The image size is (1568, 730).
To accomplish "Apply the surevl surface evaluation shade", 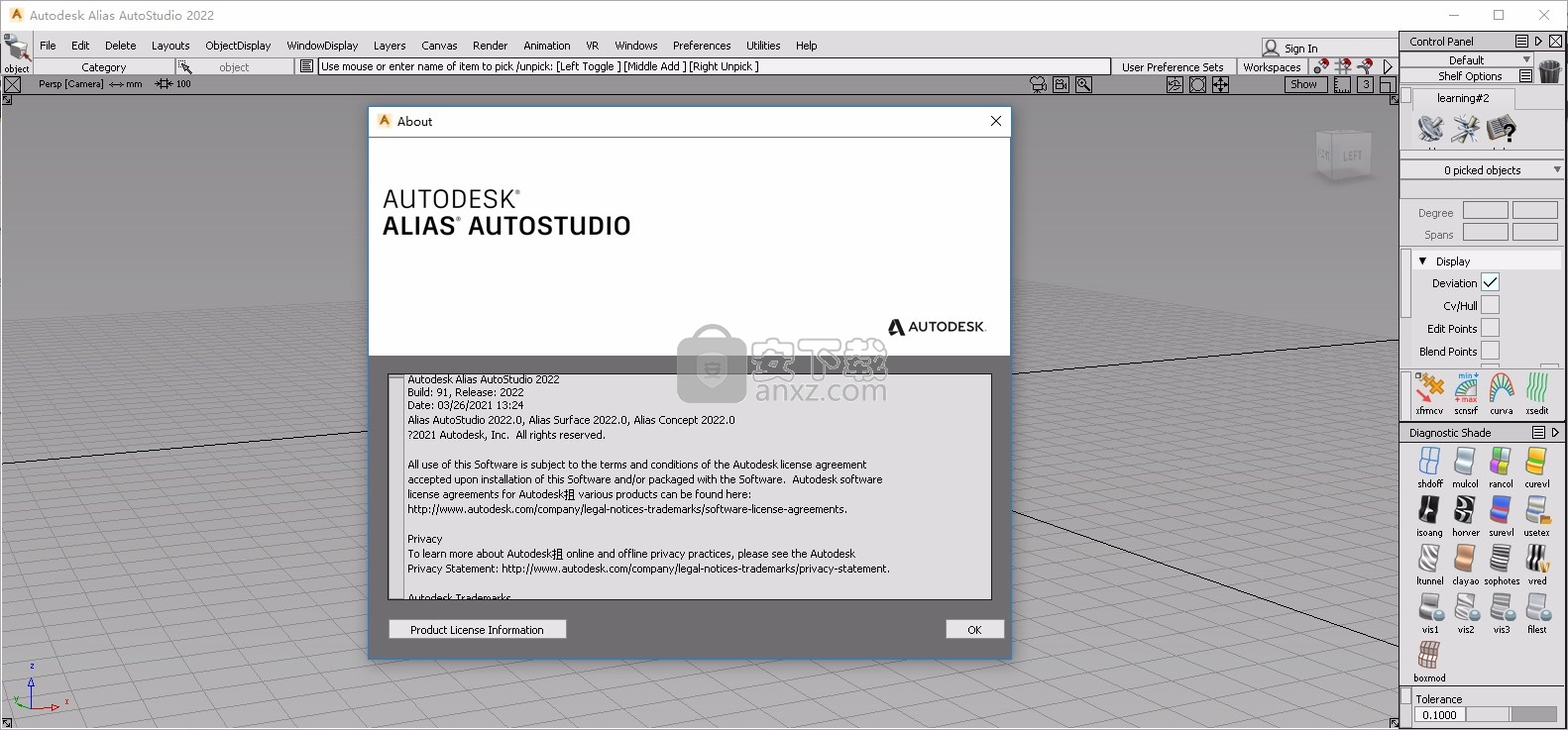I will 1501,510.
